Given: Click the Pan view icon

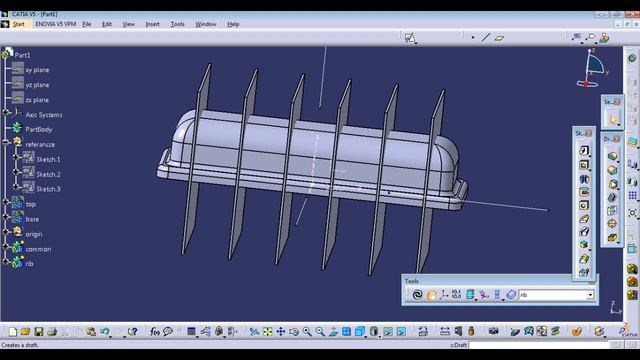Looking at the screenshot, I should pyautogui.click(x=281, y=332).
